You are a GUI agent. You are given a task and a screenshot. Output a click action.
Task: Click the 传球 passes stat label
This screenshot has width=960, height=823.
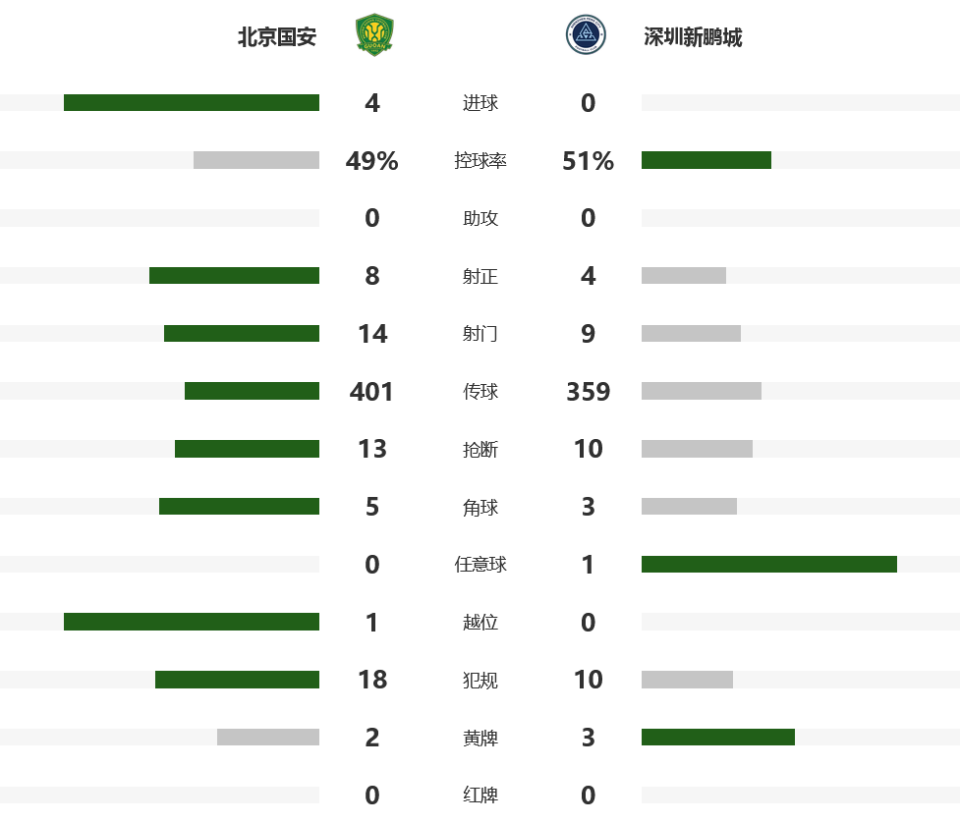pyautogui.click(x=480, y=391)
